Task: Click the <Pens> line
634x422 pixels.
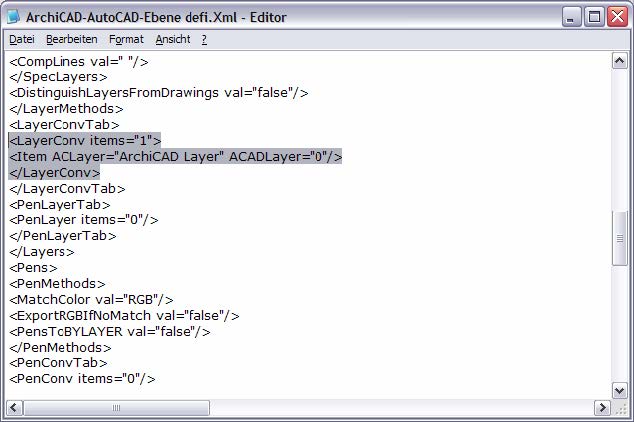Action: tap(33, 268)
